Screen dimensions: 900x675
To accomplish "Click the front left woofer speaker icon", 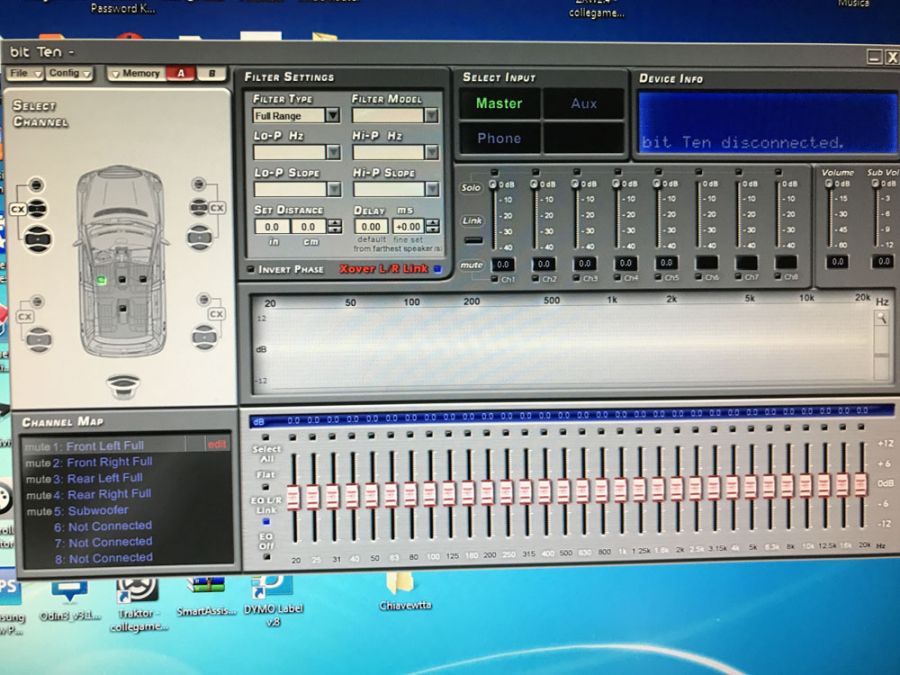I will (37, 238).
